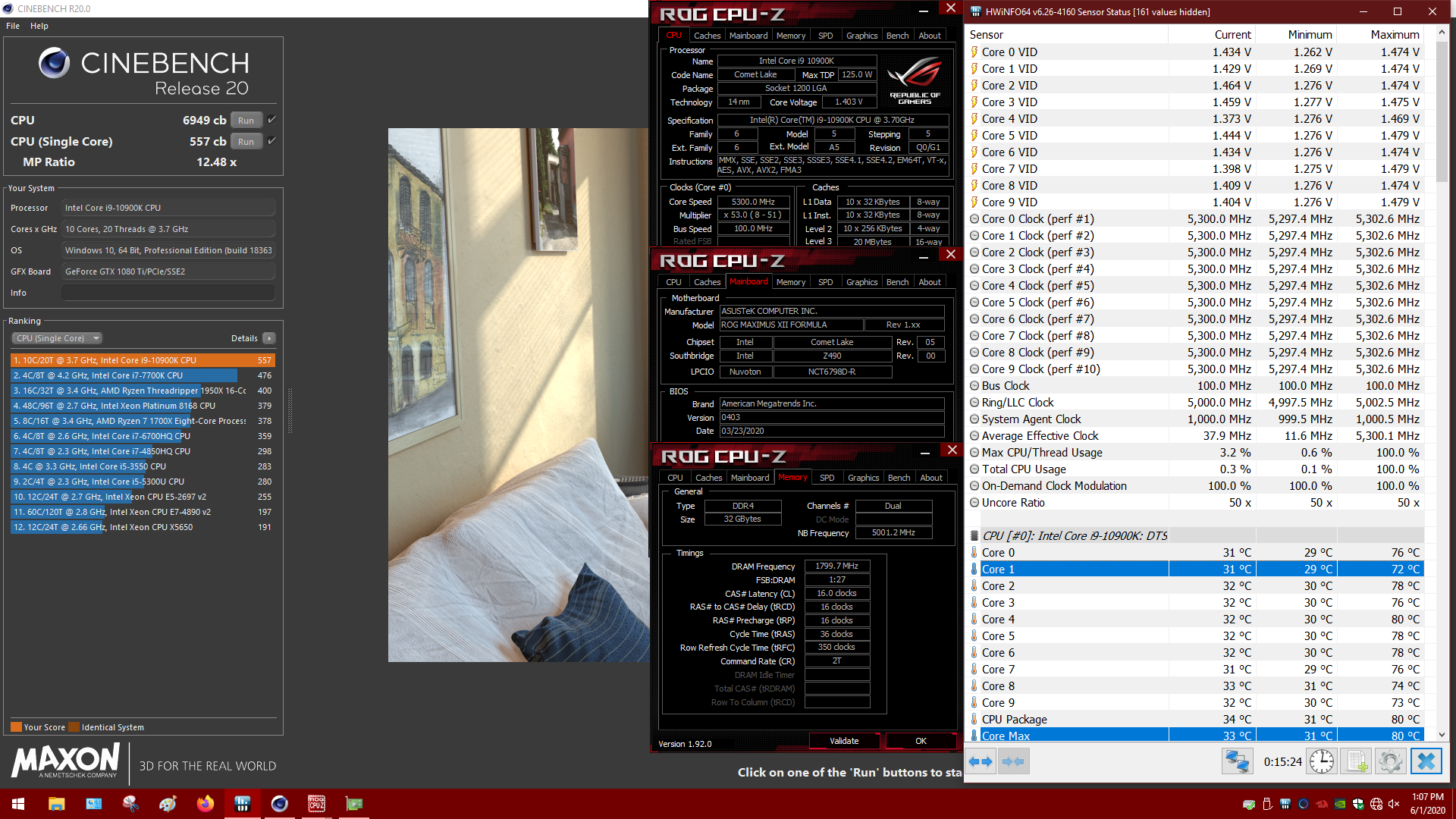
Task: Open the CPU (Single Core) ranking dropdown
Action: (x=57, y=338)
